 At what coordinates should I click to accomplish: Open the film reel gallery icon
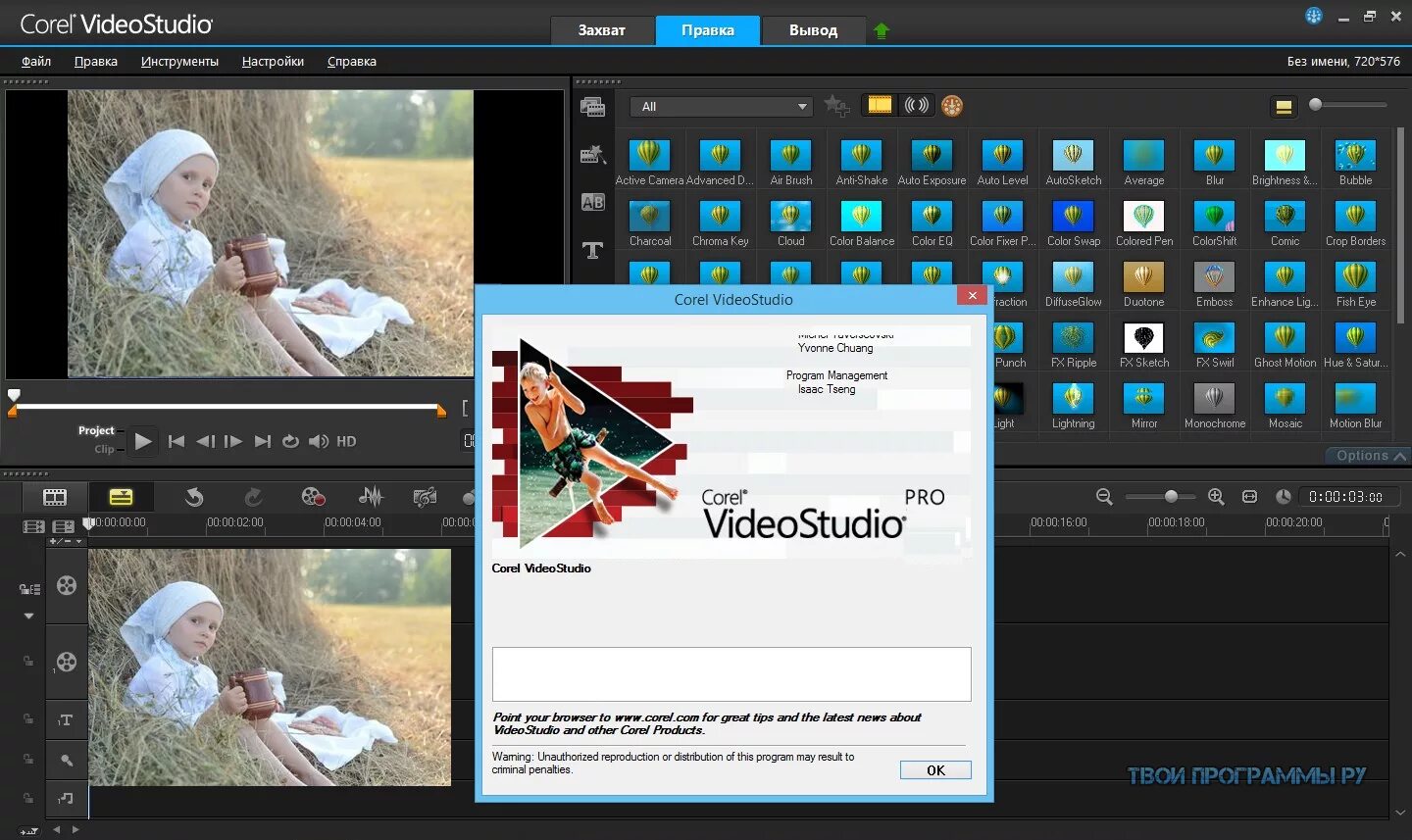click(952, 105)
